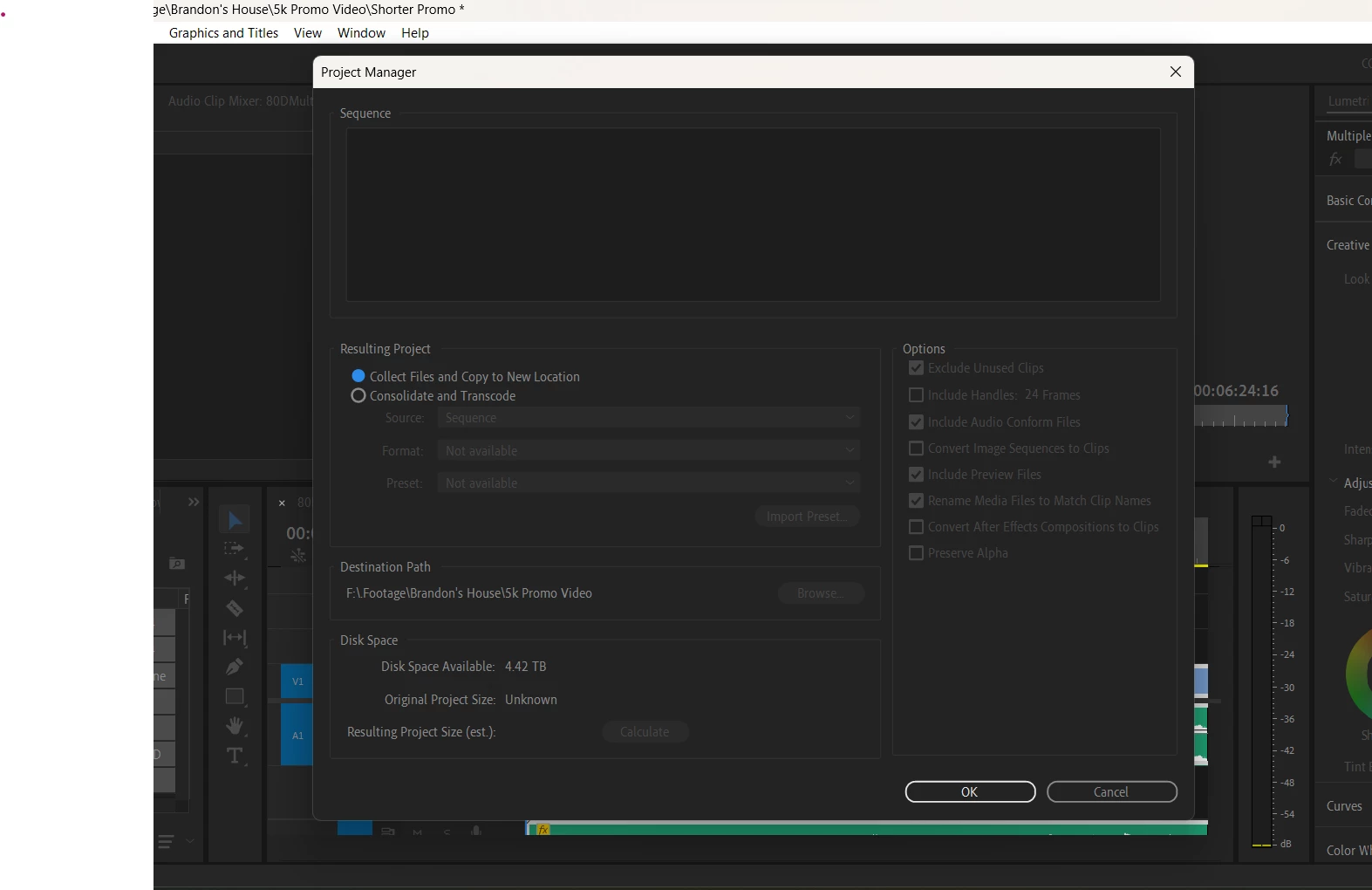The width and height of the screenshot is (1372, 890).
Task: Check the Preserve Alpha option
Action: click(916, 553)
